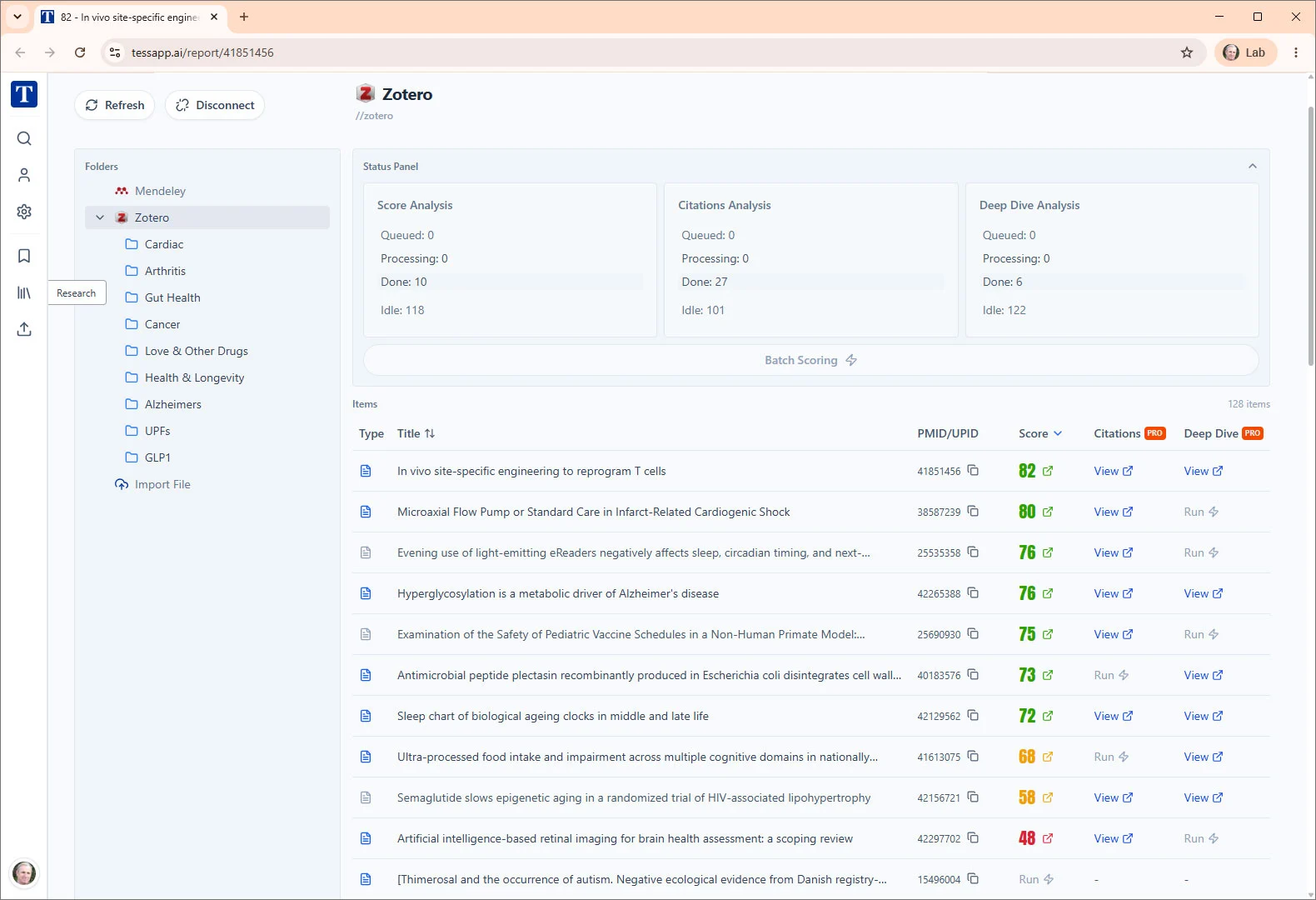Click Import File link
This screenshot has height=900, width=1316.
pyautogui.click(x=153, y=484)
